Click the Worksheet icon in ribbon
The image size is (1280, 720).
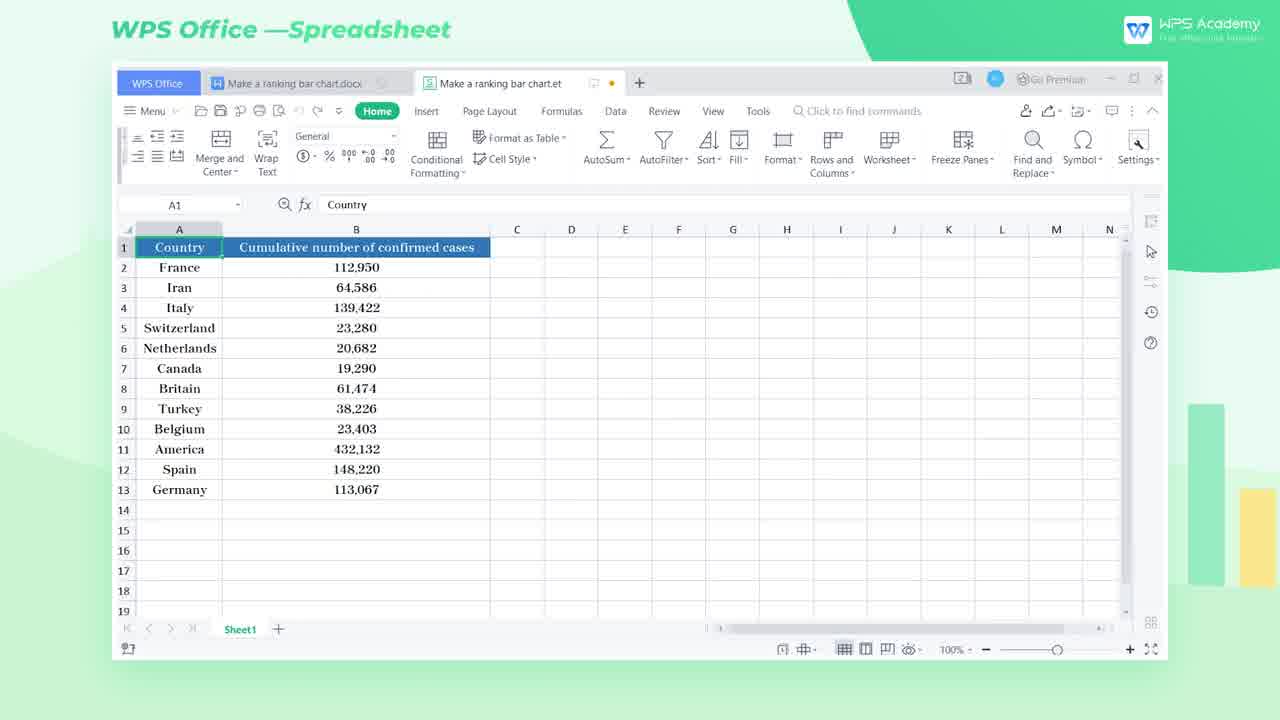pyautogui.click(x=889, y=140)
